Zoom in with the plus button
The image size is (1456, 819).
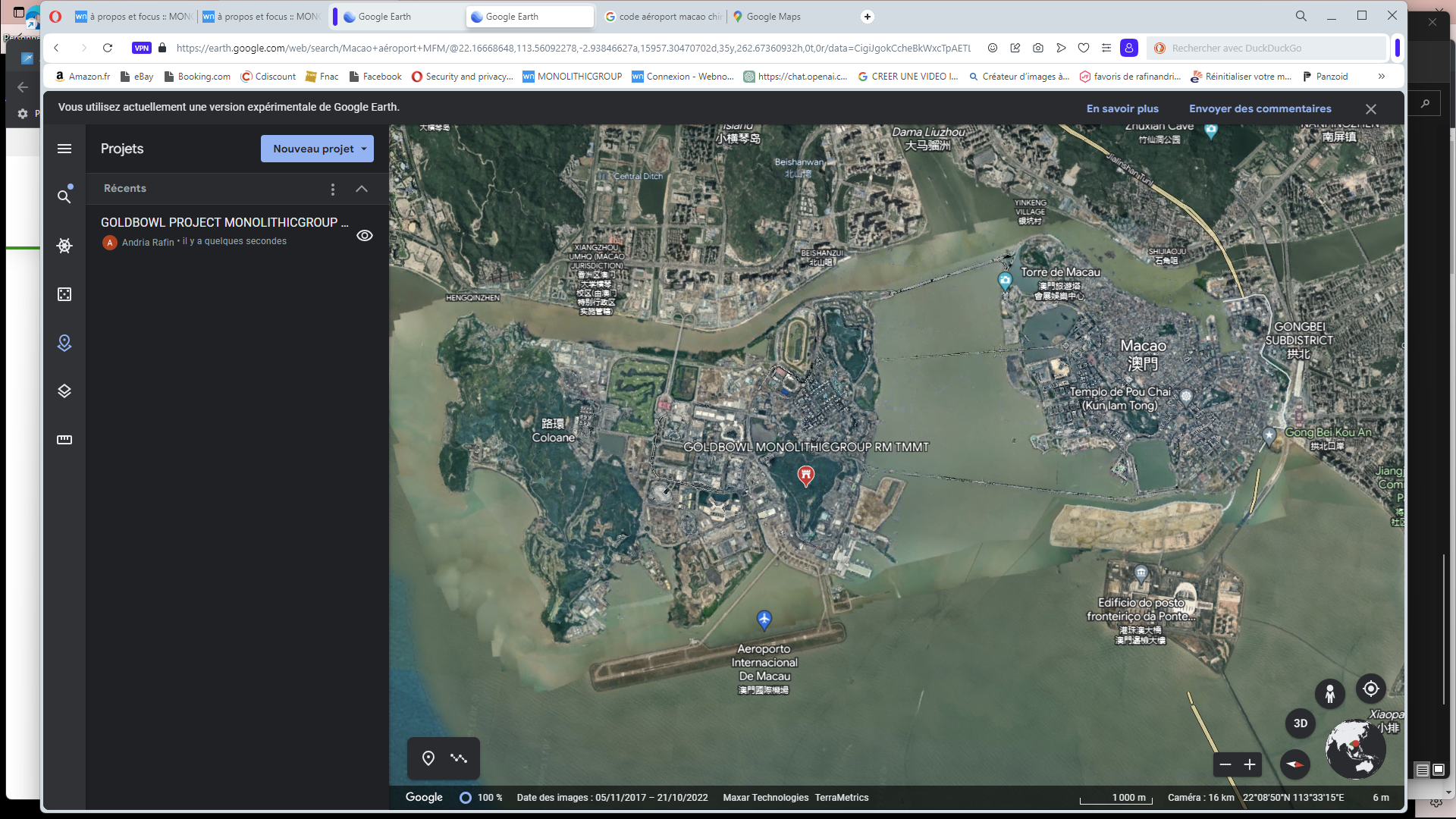point(1250,764)
